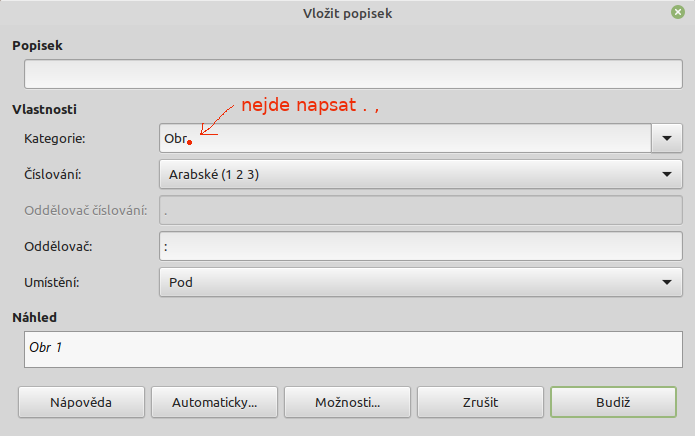
Task: Close the Vložit popisek dialog with green X
Action: 677,12
